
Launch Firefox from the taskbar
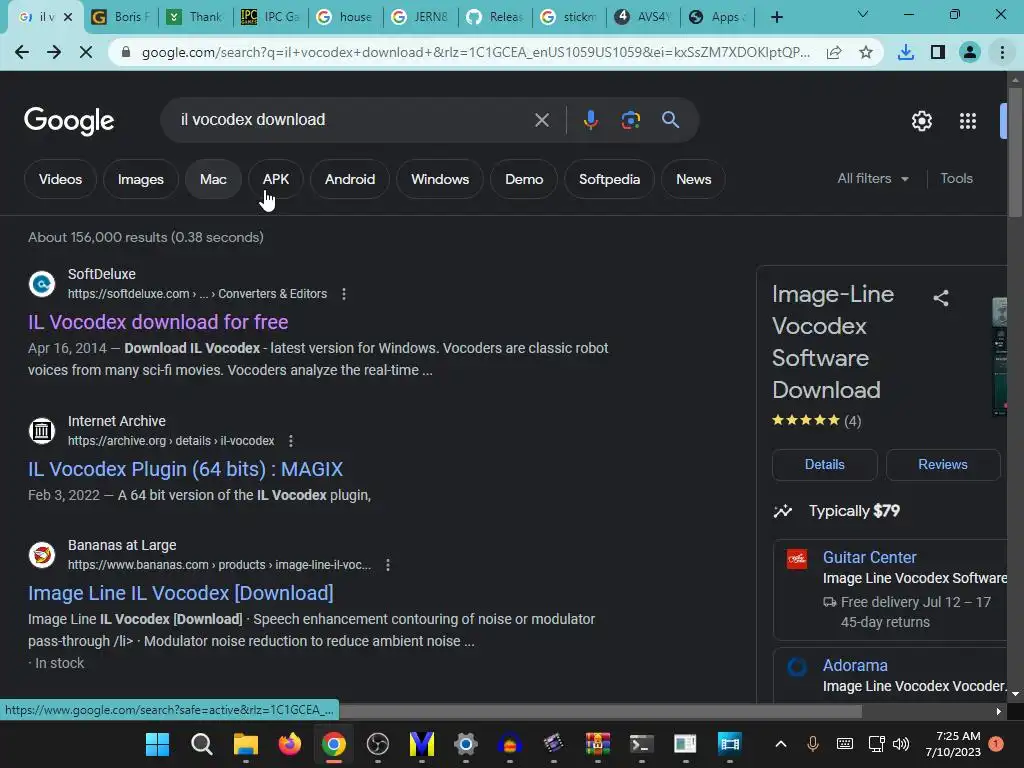tap(289, 744)
